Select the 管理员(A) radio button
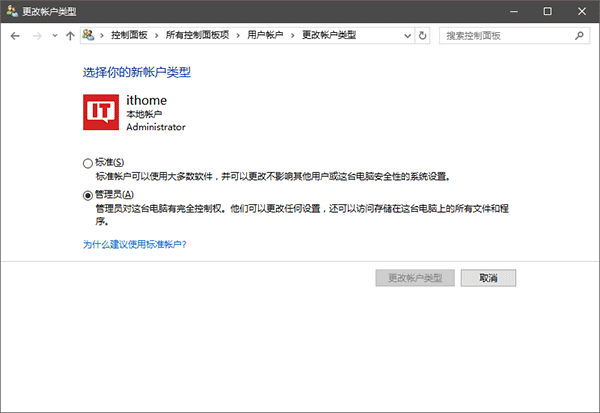 [x=88, y=196]
